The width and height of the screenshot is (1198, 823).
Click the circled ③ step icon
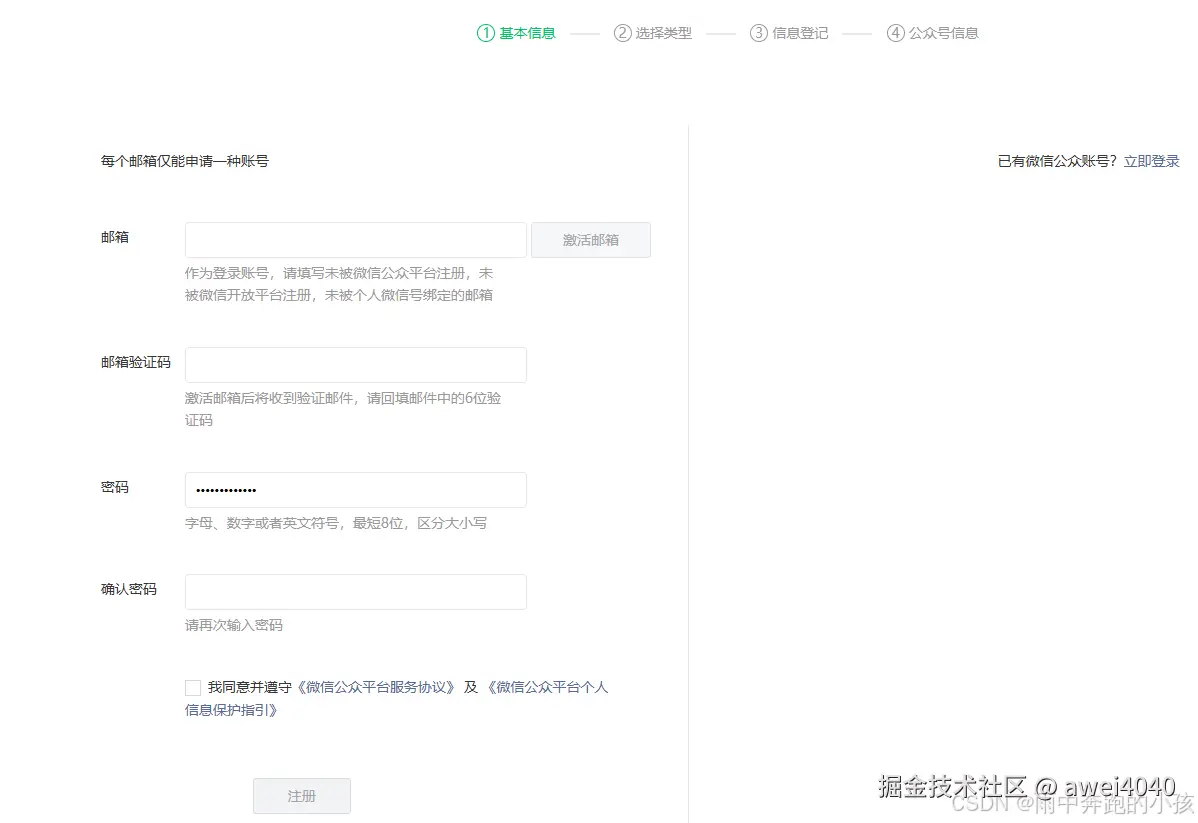757,32
